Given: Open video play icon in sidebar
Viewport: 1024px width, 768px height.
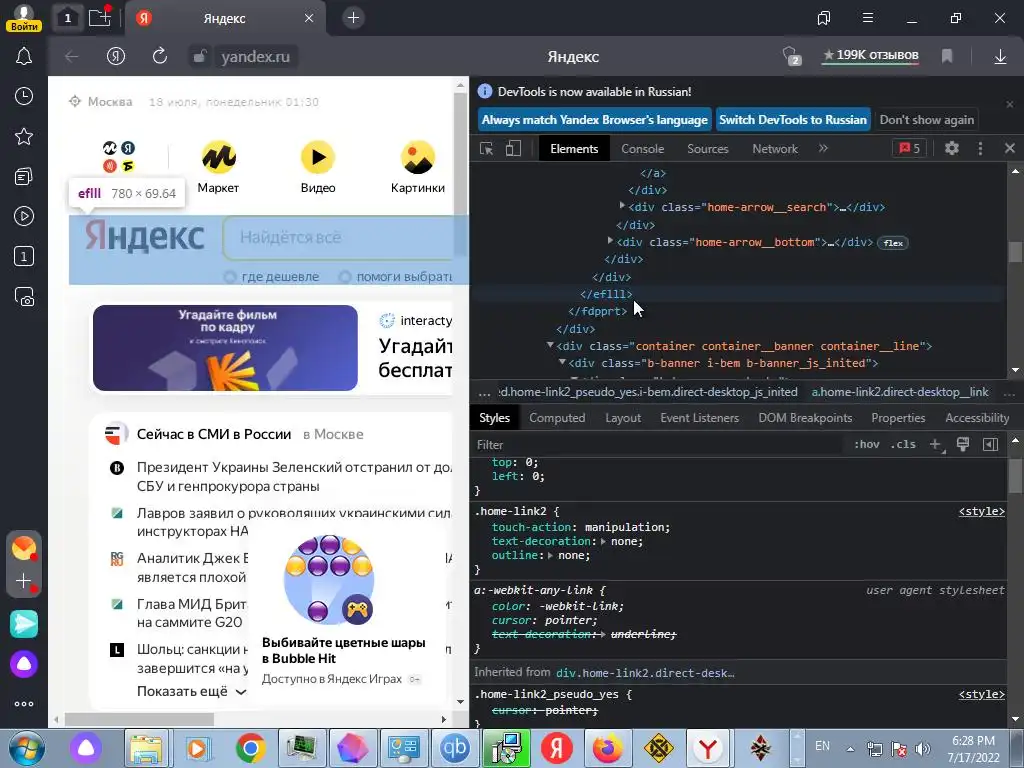Looking at the screenshot, I should [x=24, y=216].
